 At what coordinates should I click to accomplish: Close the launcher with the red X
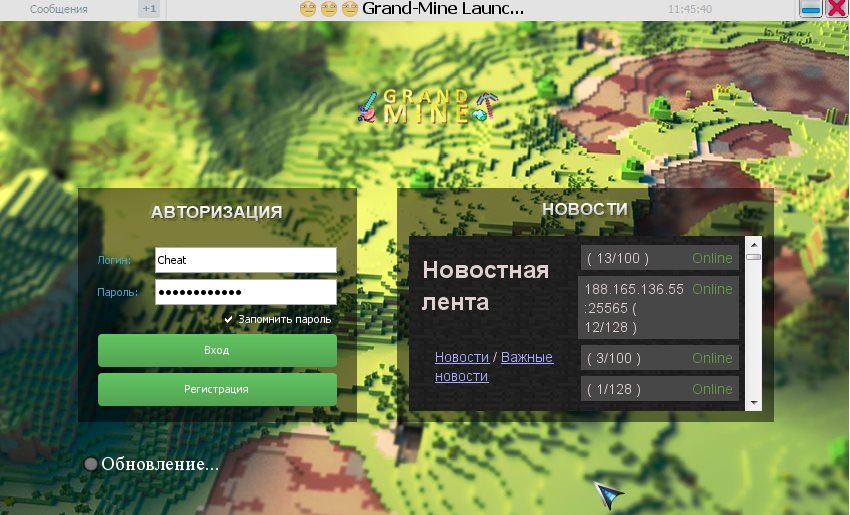pyautogui.click(x=836, y=9)
